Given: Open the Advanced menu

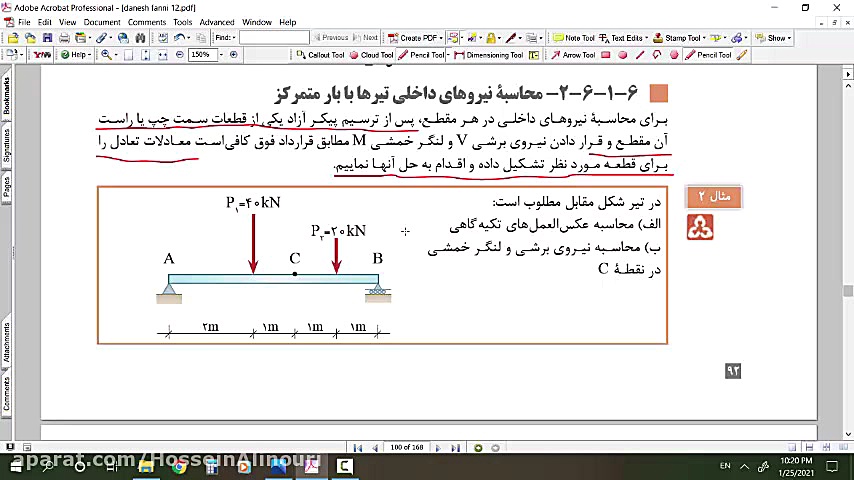Looking at the screenshot, I should point(217,22).
